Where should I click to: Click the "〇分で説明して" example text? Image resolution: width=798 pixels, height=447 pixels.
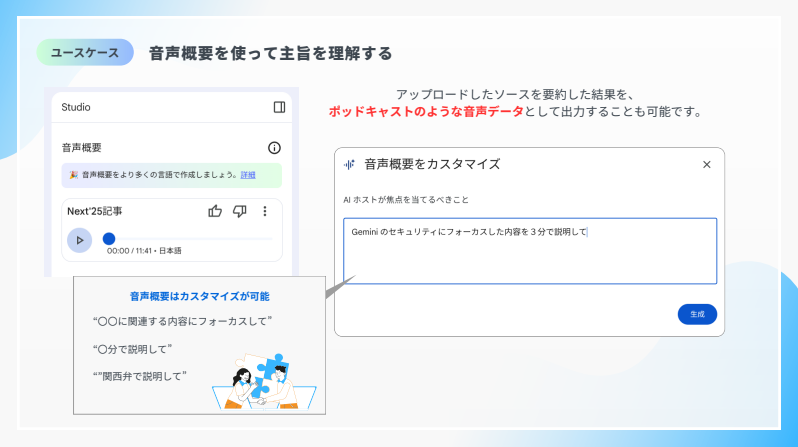click(x=132, y=349)
